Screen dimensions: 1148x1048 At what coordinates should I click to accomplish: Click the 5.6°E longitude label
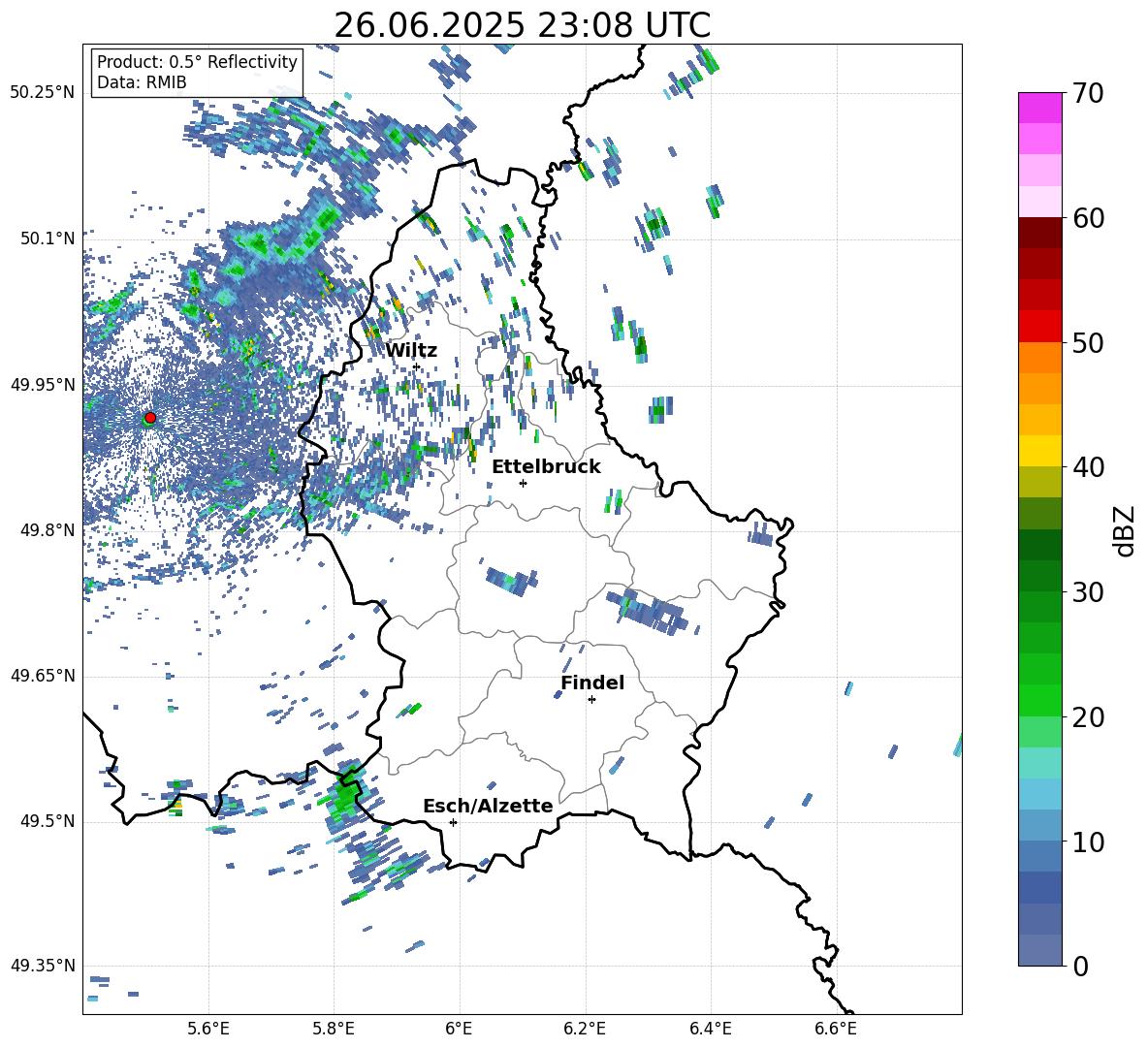tap(208, 1029)
